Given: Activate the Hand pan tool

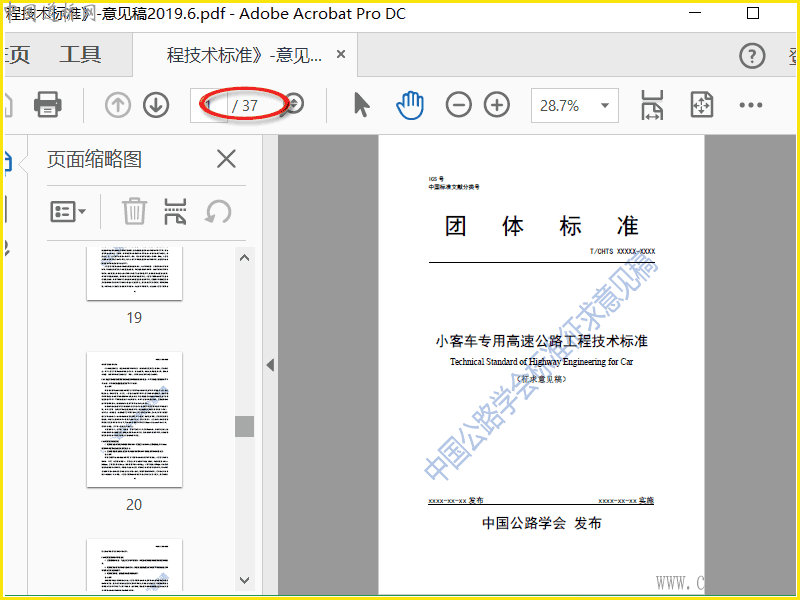Looking at the screenshot, I should pyautogui.click(x=410, y=105).
